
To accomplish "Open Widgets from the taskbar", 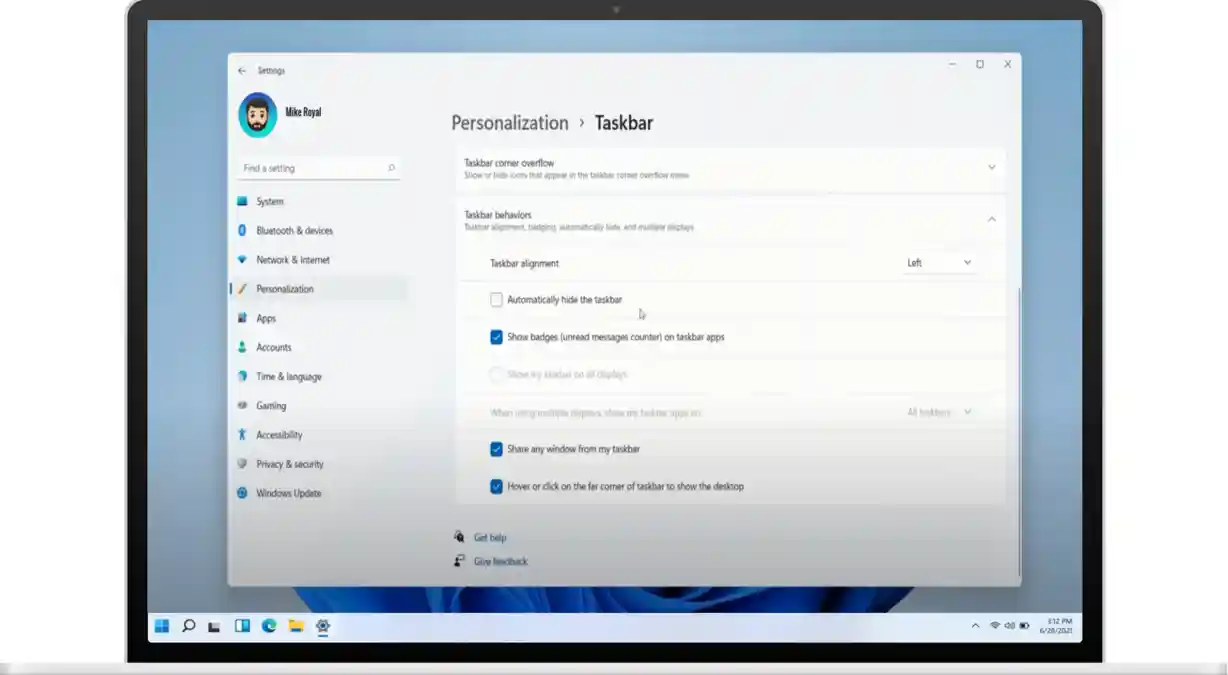I will tap(242, 626).
